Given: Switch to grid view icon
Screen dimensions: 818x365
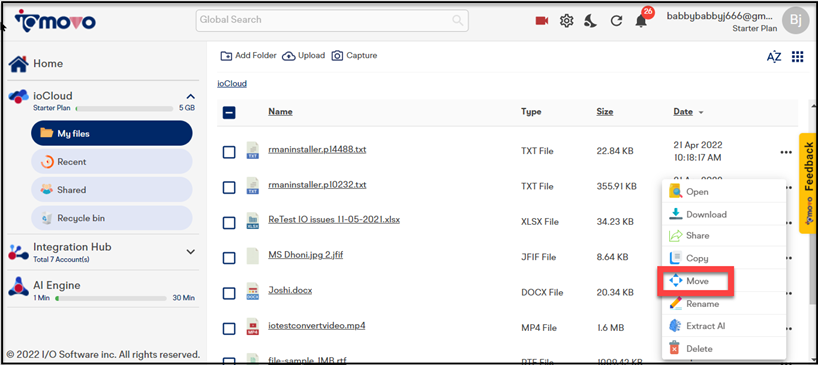Looking at the screenshot, I should pos(797,56).
